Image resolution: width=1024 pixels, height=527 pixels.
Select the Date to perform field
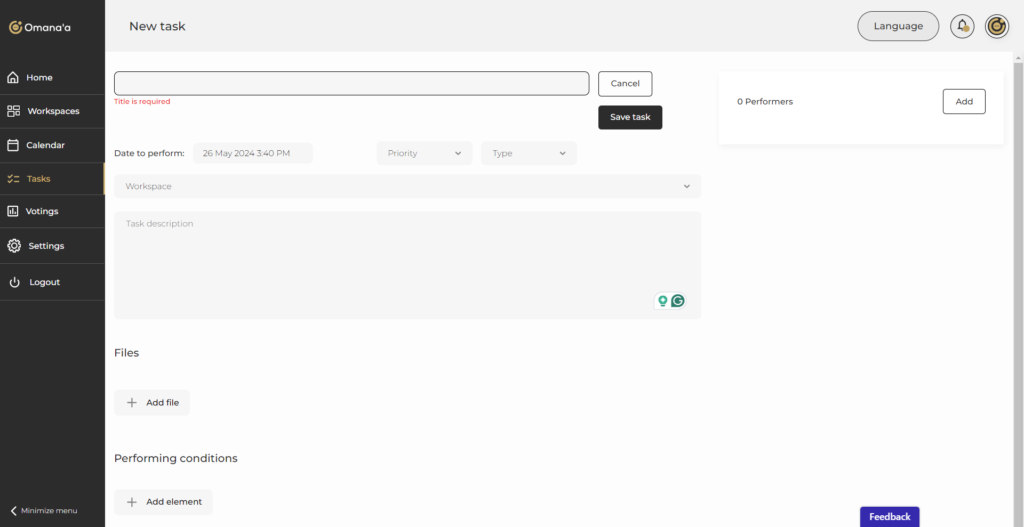pos(252,153)
